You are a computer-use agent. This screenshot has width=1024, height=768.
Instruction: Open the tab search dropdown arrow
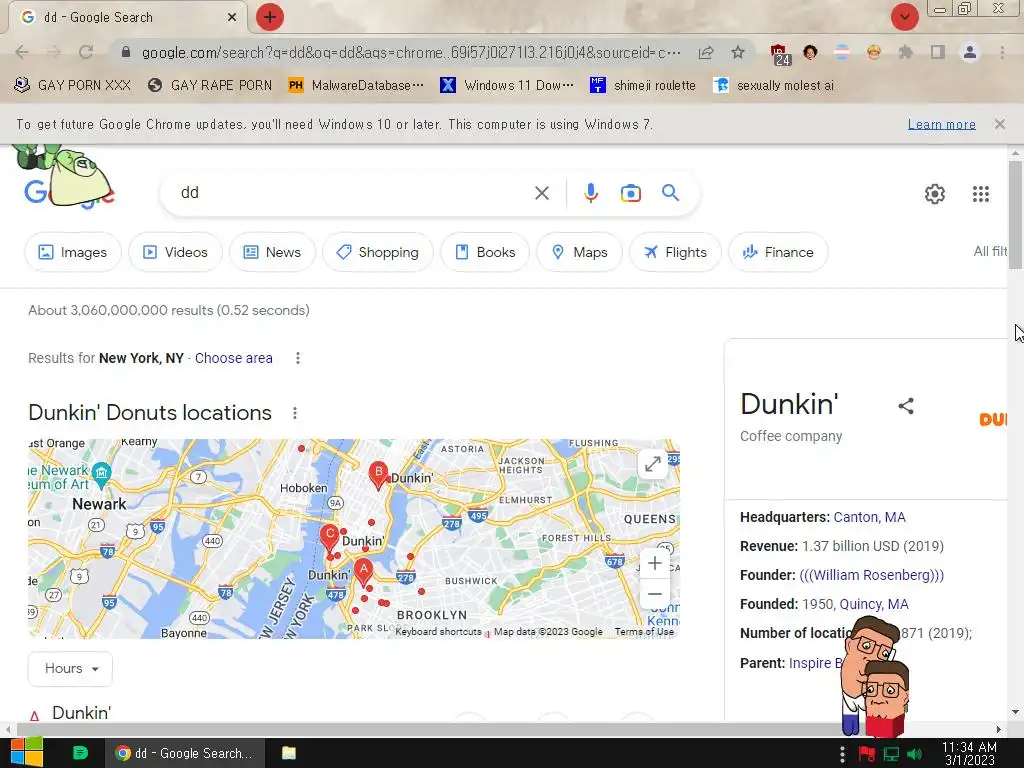(904, 17)
